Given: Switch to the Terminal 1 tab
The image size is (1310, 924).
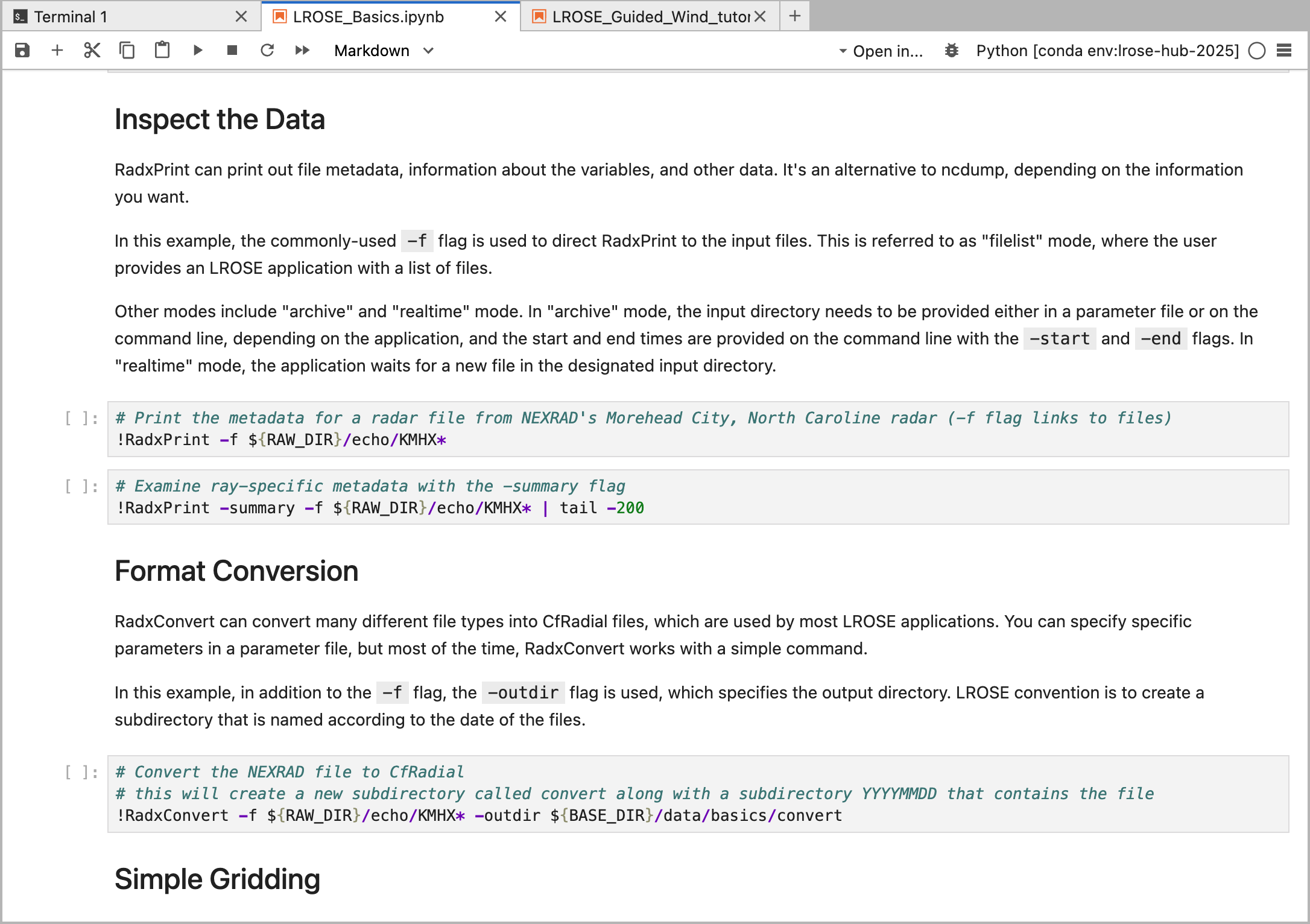Looking at the screenshot, I should coord(131,17).
